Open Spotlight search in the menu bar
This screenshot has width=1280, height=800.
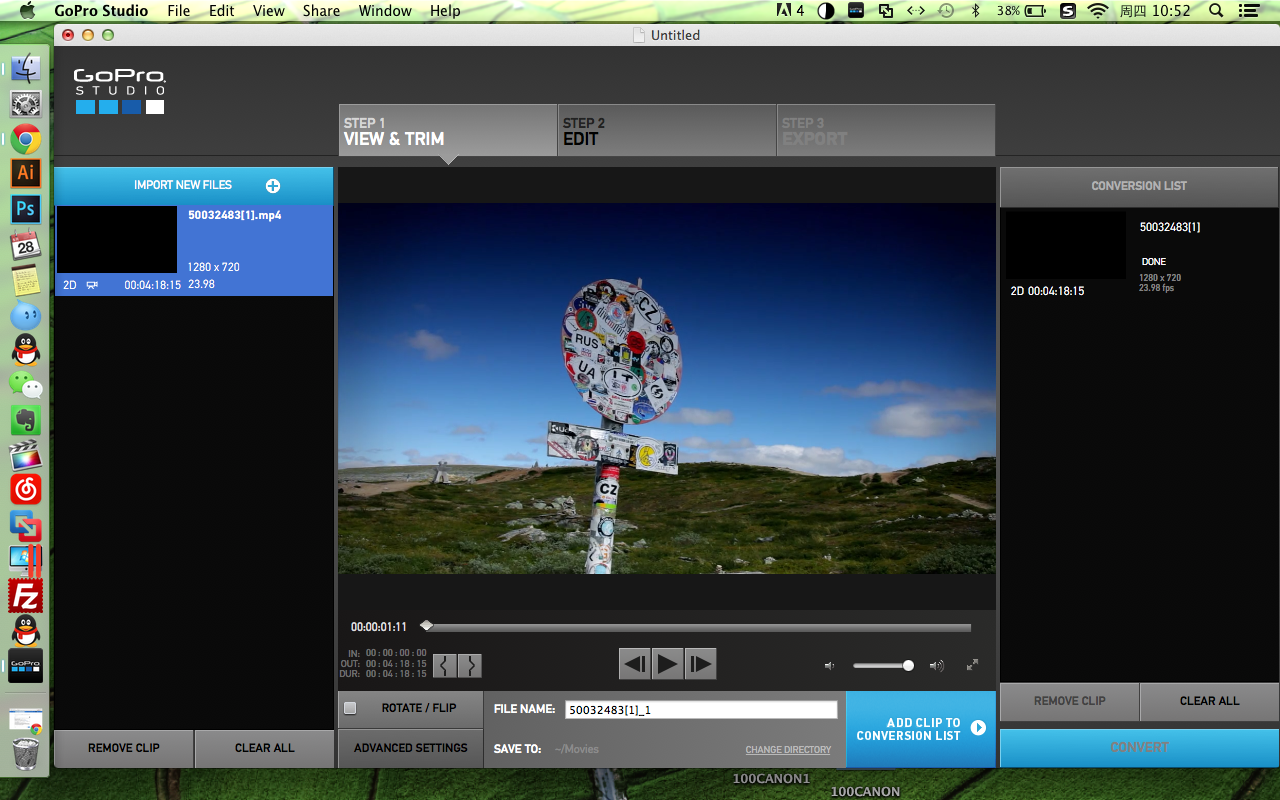(x=1216, y=11)
